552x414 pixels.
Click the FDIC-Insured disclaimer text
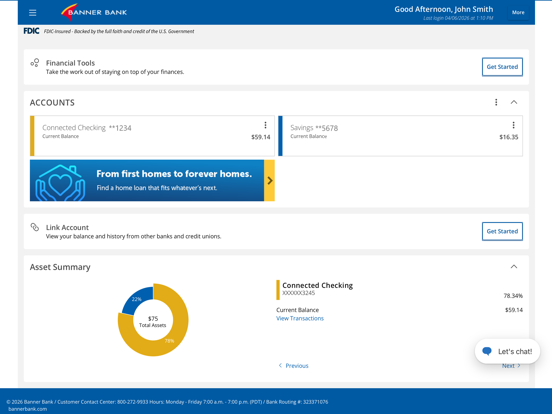[119, 31]
